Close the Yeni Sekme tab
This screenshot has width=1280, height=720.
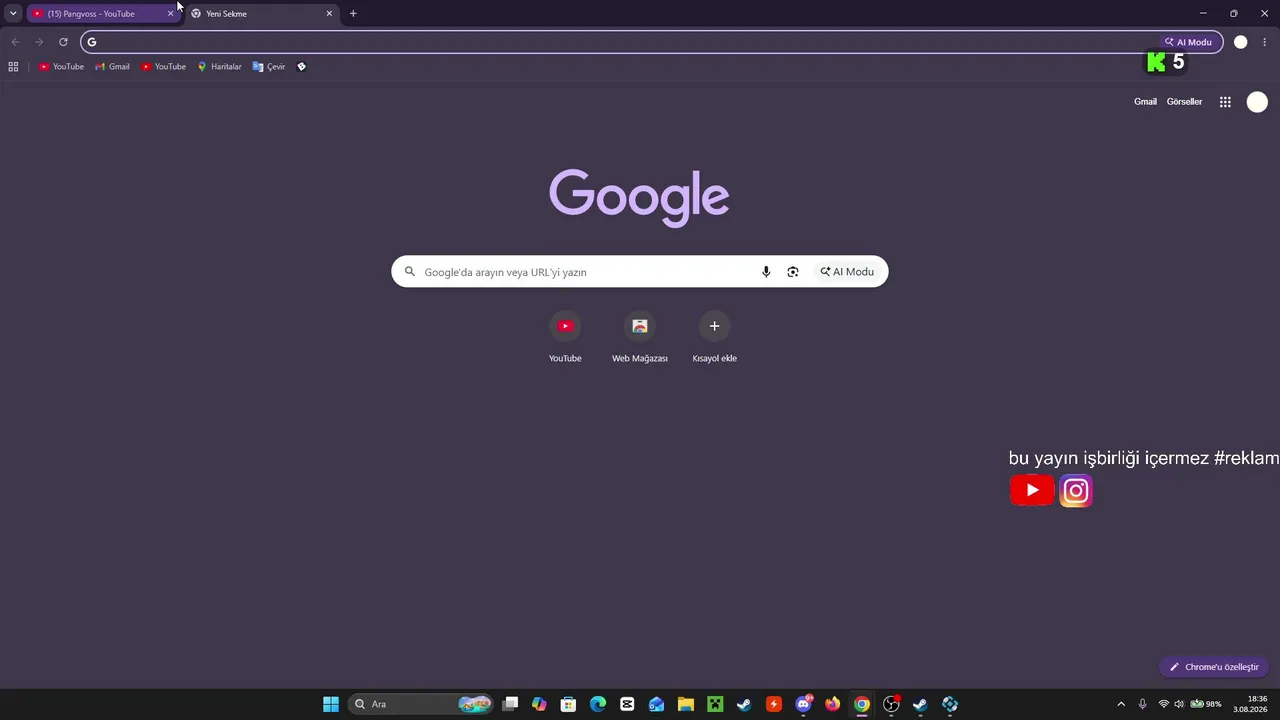[329, 14]
